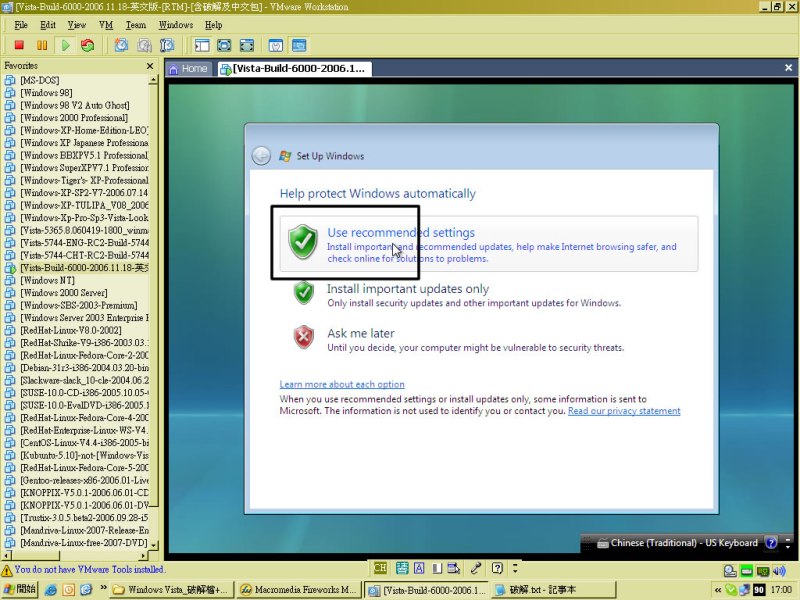The width and height of the screenshot is (800, 600).
Task: Toggle the sidebar view toolbar icon
Action: click(x=202, y=45)
